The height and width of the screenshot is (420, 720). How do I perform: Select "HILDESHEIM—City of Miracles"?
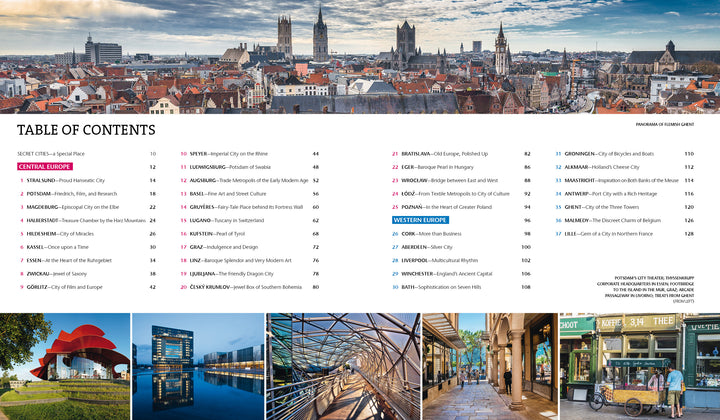point(60,234)
